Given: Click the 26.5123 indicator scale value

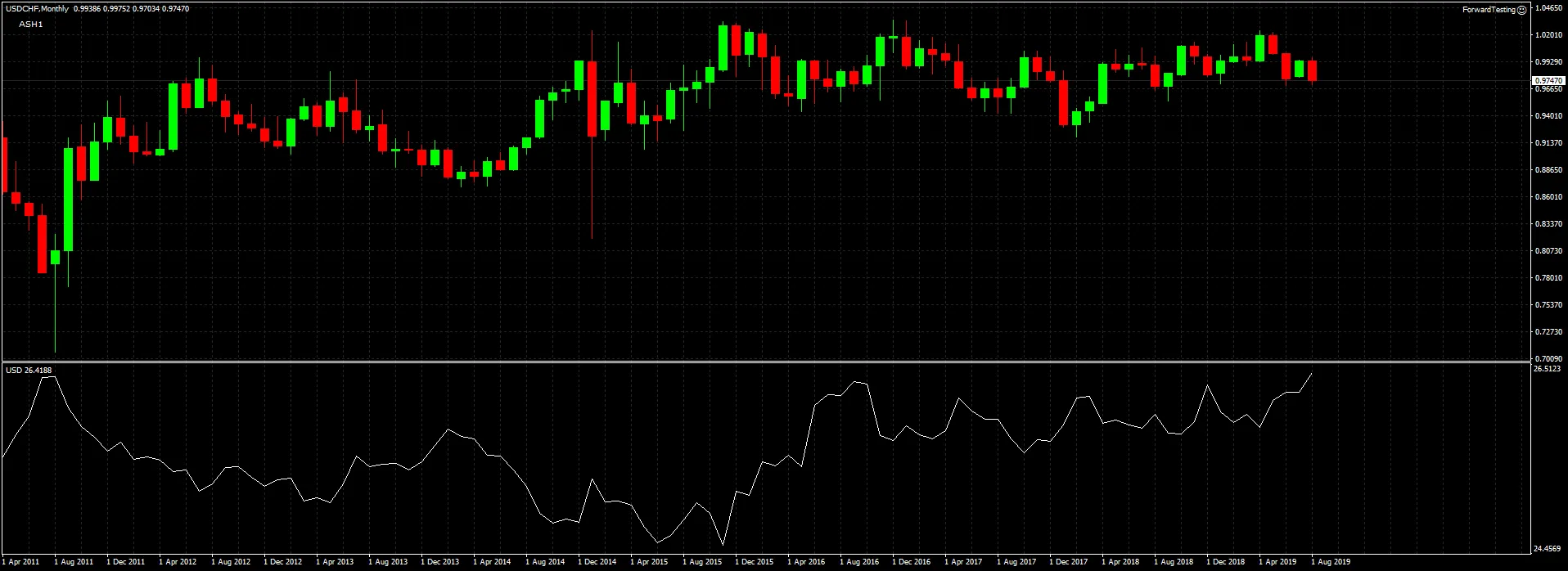Looking at the screenshot, I should pyautogui.click(x=1547, y=369).
